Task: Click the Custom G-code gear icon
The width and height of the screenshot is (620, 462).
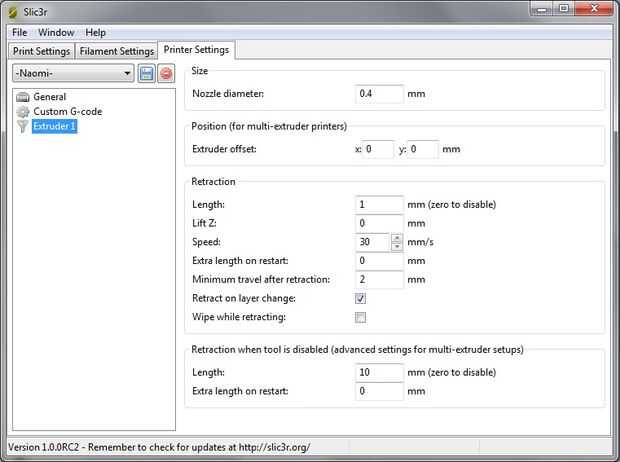Action: pyautogui.click(x=23, y=112)
